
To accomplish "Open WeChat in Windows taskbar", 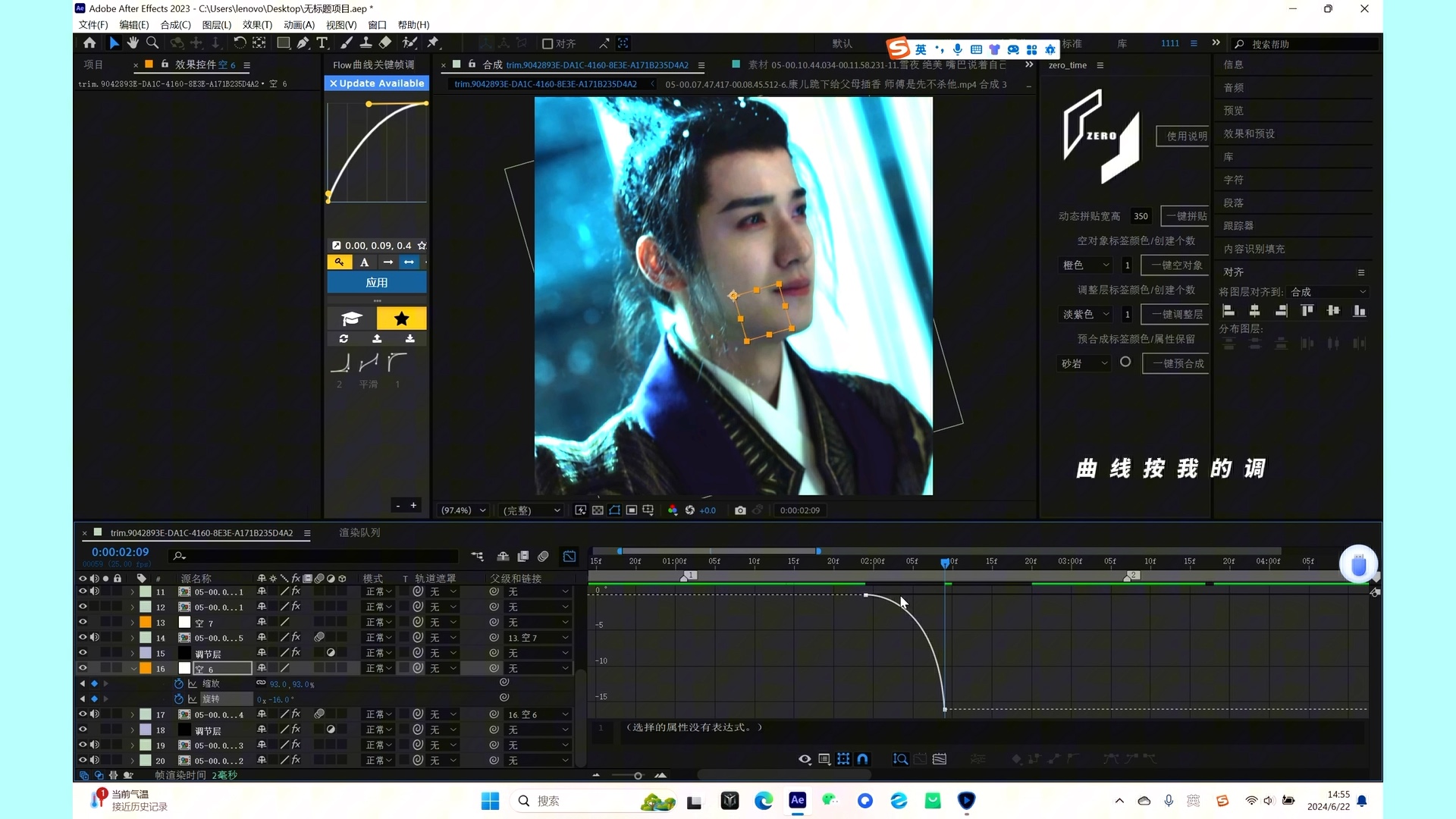I will [830, 800].
